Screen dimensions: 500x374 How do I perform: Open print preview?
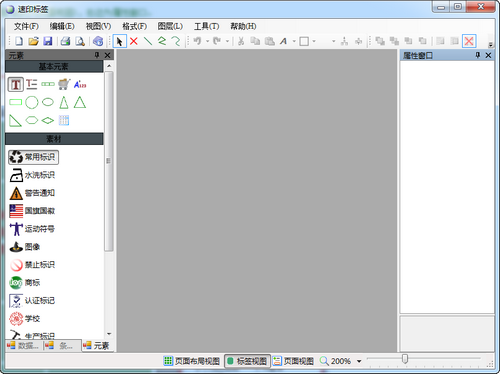pyautogui.click(x=80, y=41)
